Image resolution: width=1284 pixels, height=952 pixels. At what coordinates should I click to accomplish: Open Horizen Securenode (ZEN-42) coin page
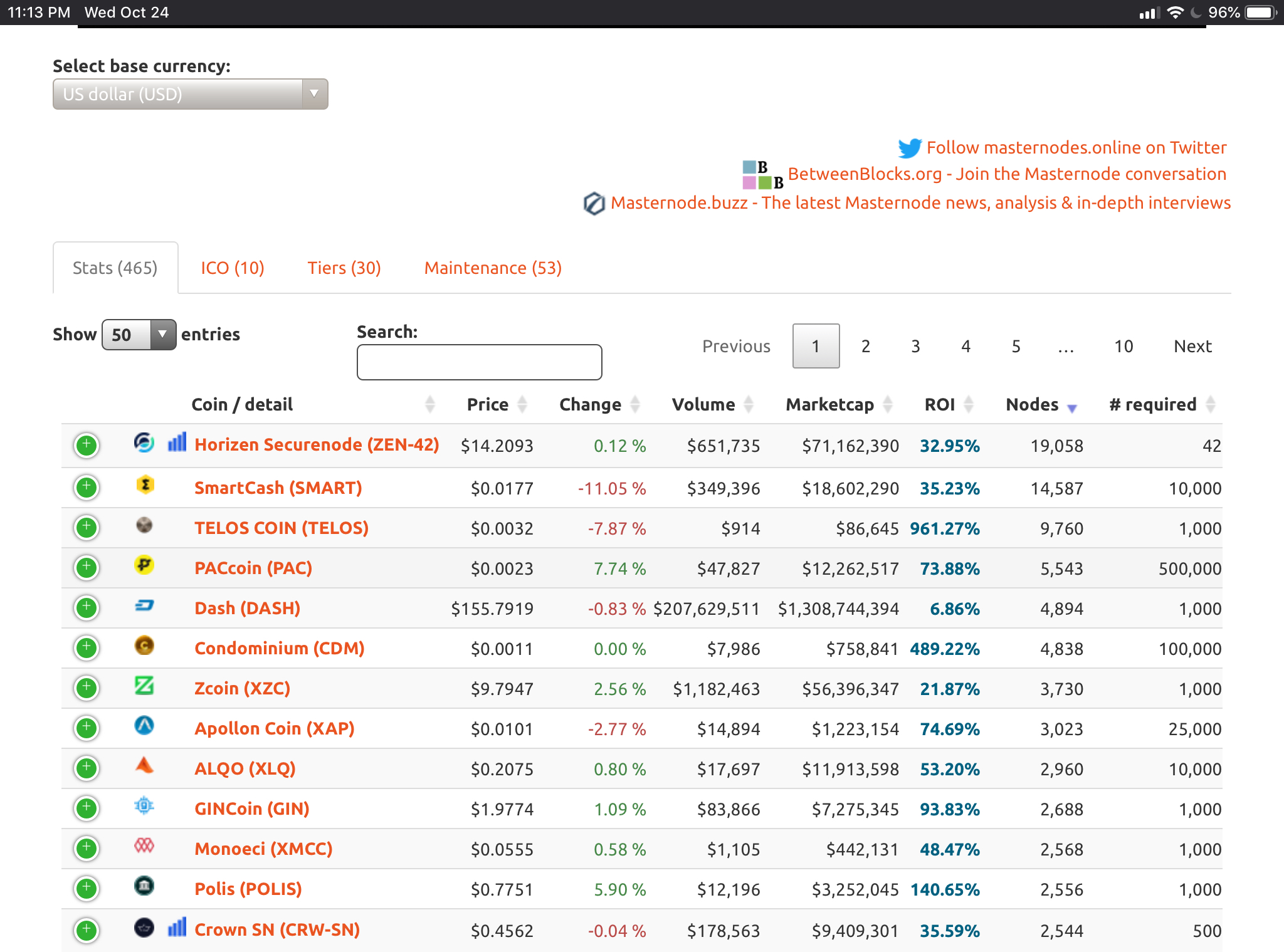317,445
